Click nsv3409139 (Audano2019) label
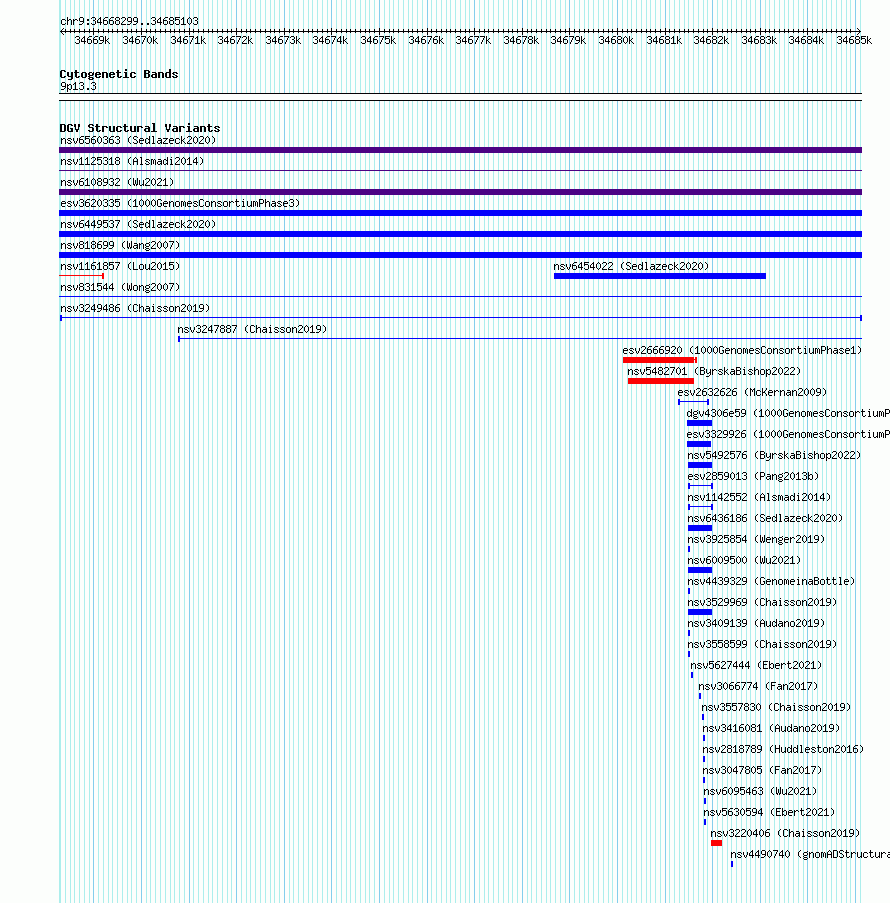Screen dimensions: 890x903 756,624
